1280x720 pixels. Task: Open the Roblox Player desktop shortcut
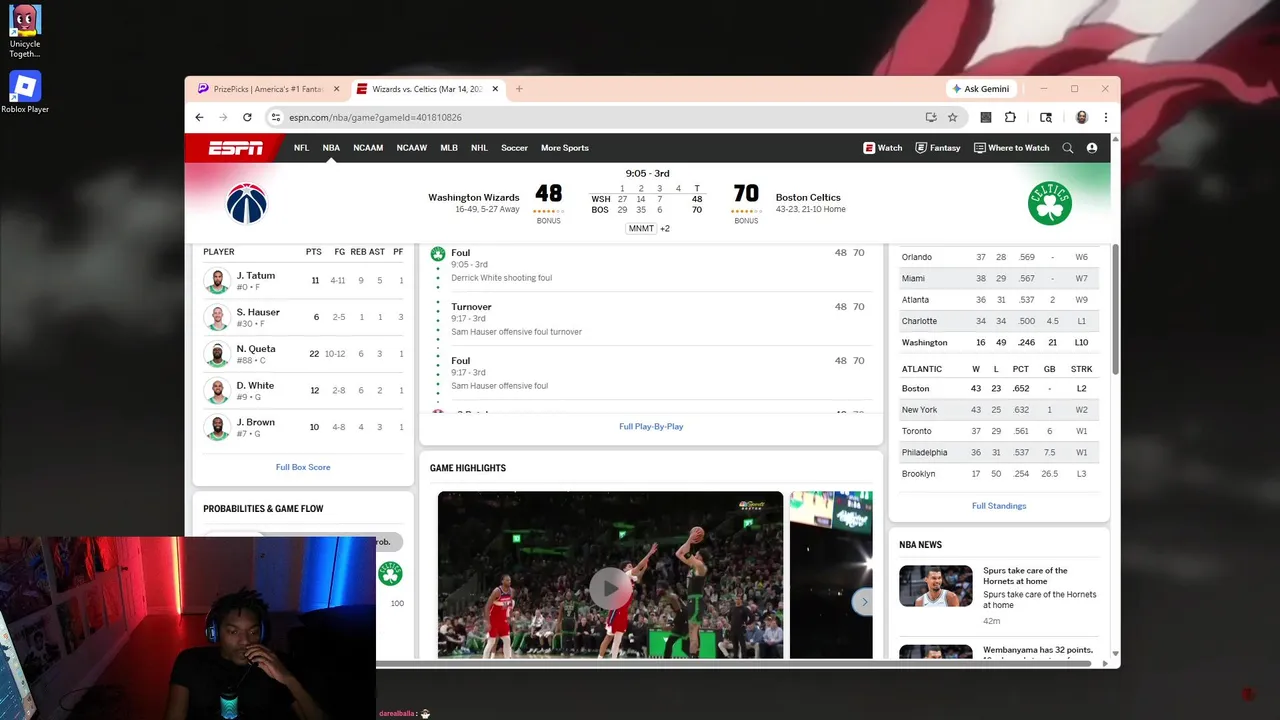click(25, 92)
